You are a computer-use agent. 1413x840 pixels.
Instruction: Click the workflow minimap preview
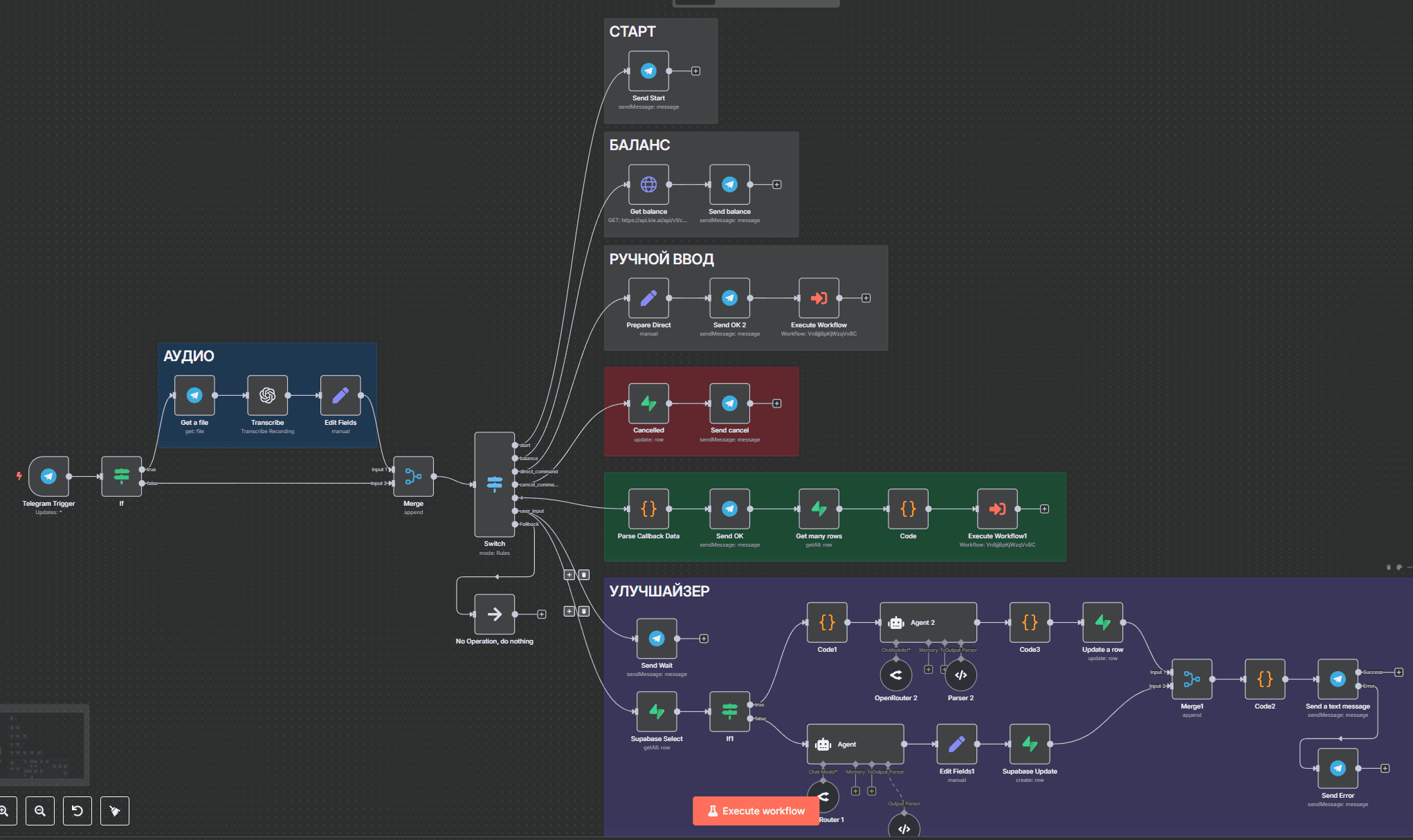[x=44, y=745]
